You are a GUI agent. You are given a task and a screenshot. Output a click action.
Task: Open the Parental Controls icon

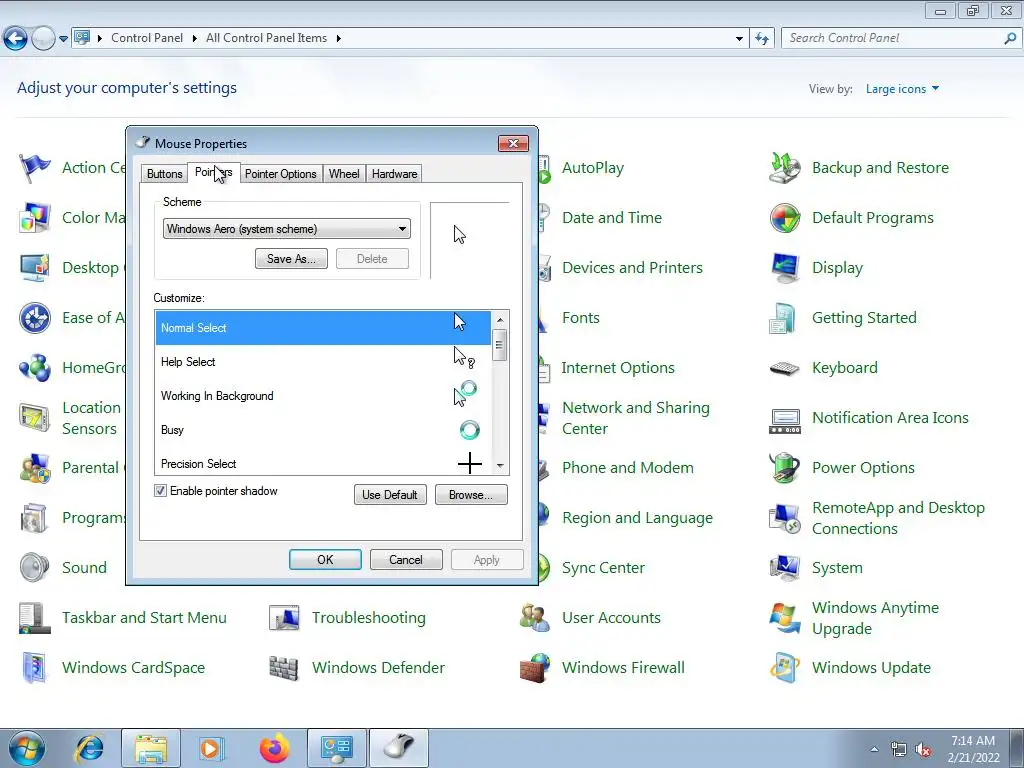35,468
